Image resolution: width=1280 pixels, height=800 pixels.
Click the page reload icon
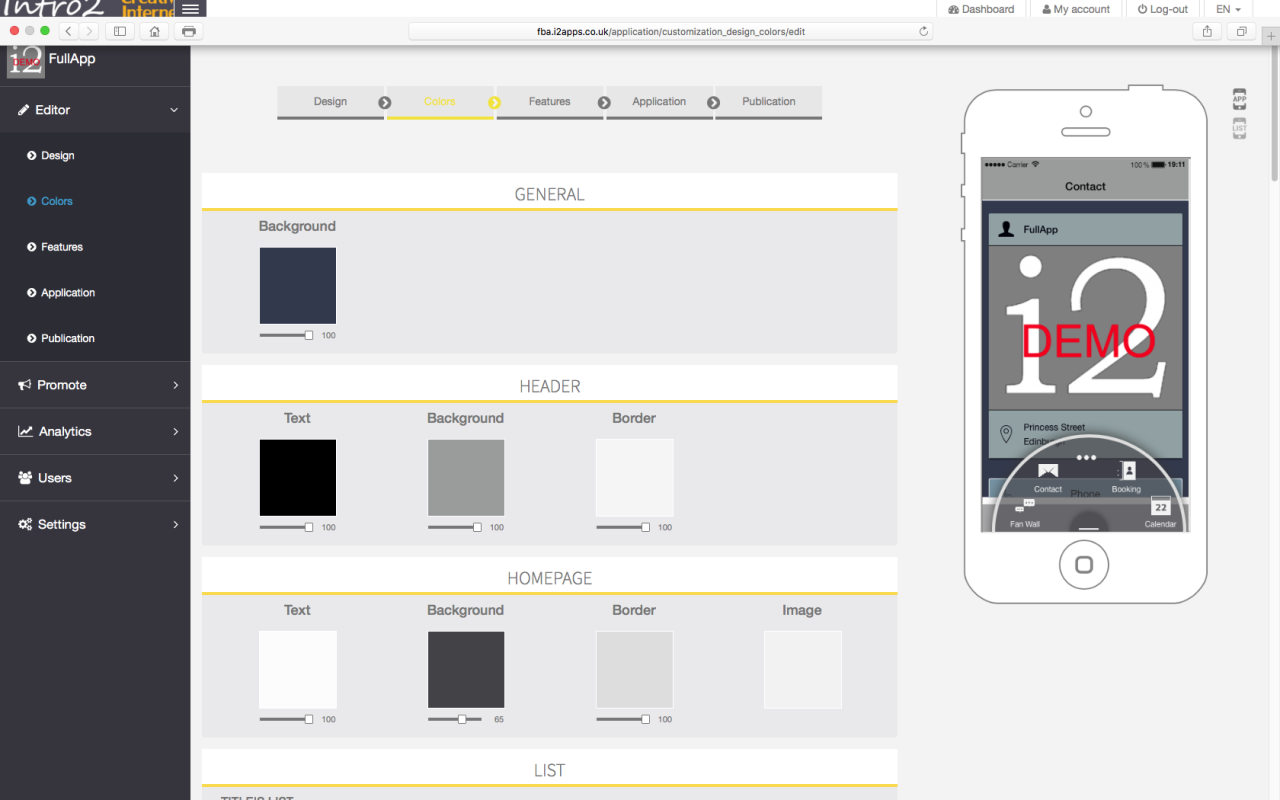point(923,31)
